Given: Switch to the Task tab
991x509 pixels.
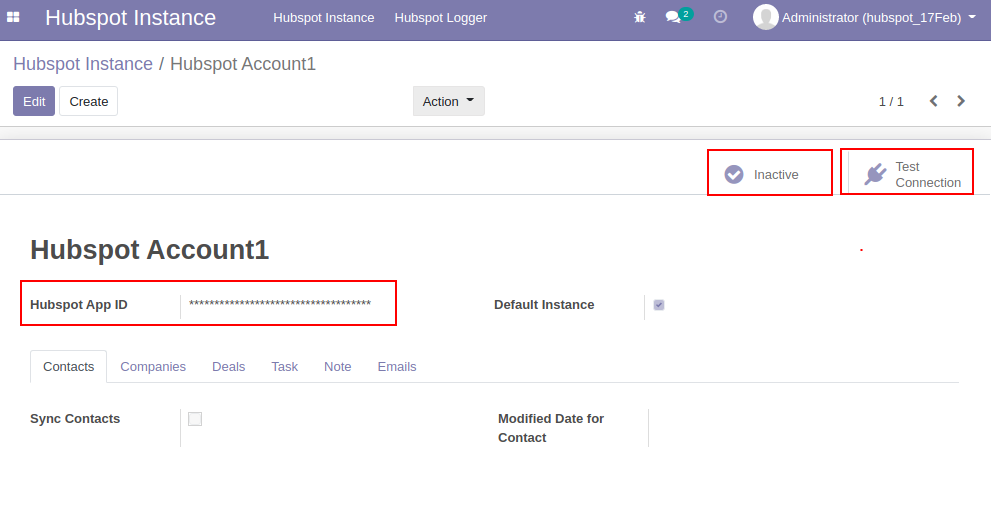Looking at the screenshot, I should click(284, 367).
